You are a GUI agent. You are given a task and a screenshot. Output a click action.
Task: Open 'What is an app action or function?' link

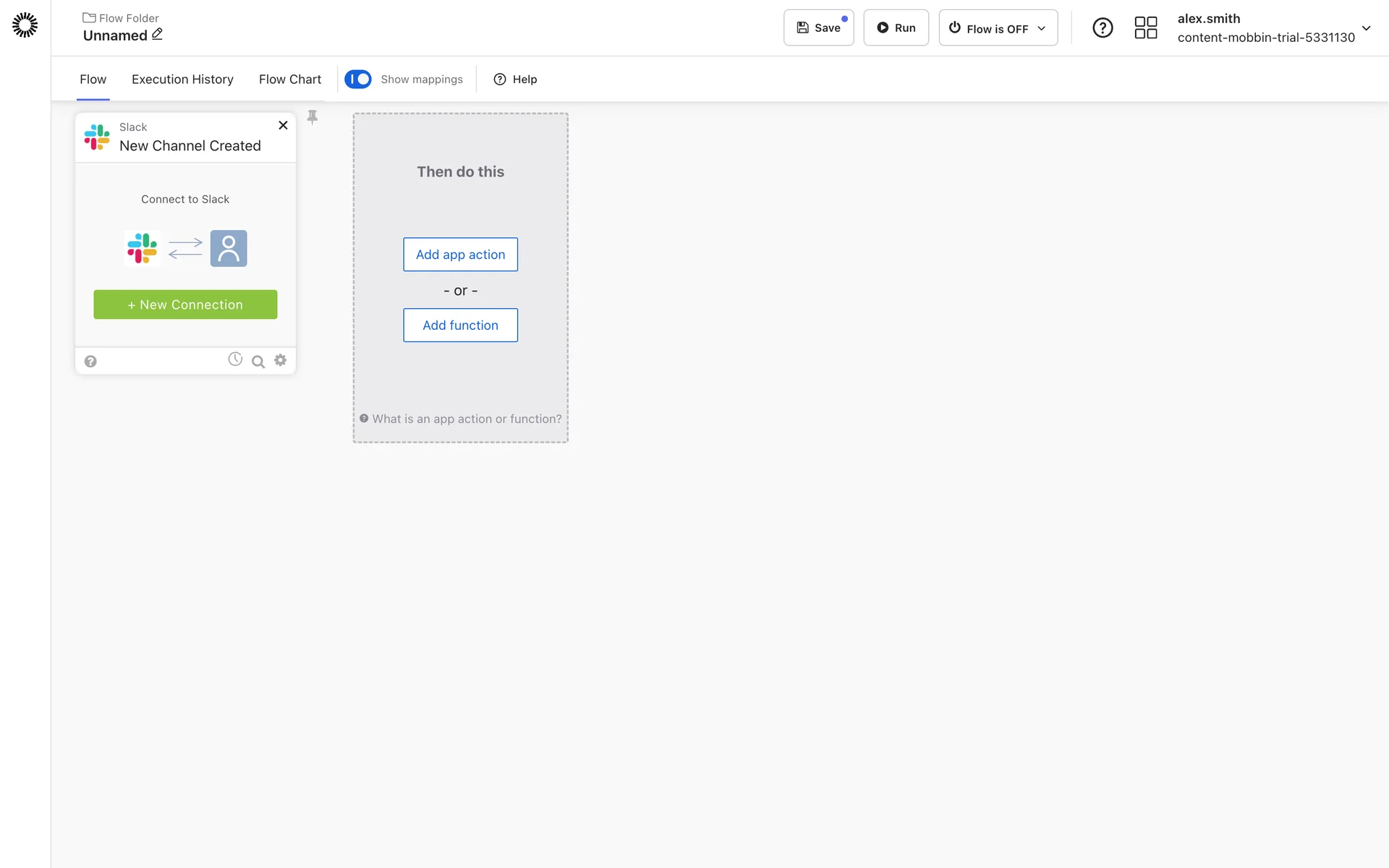coord(467,419)
